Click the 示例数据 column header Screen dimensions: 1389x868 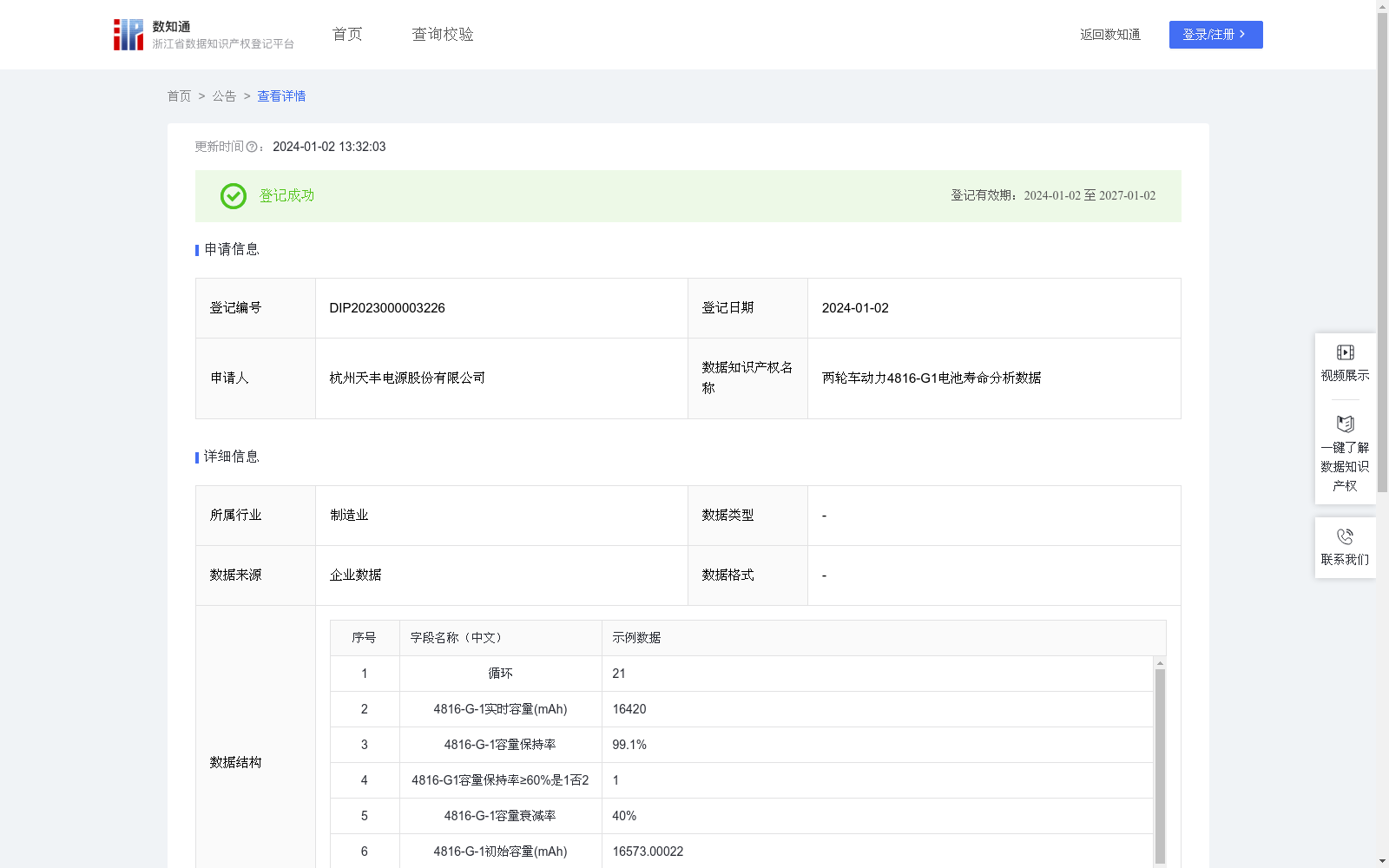pos(884,638)
